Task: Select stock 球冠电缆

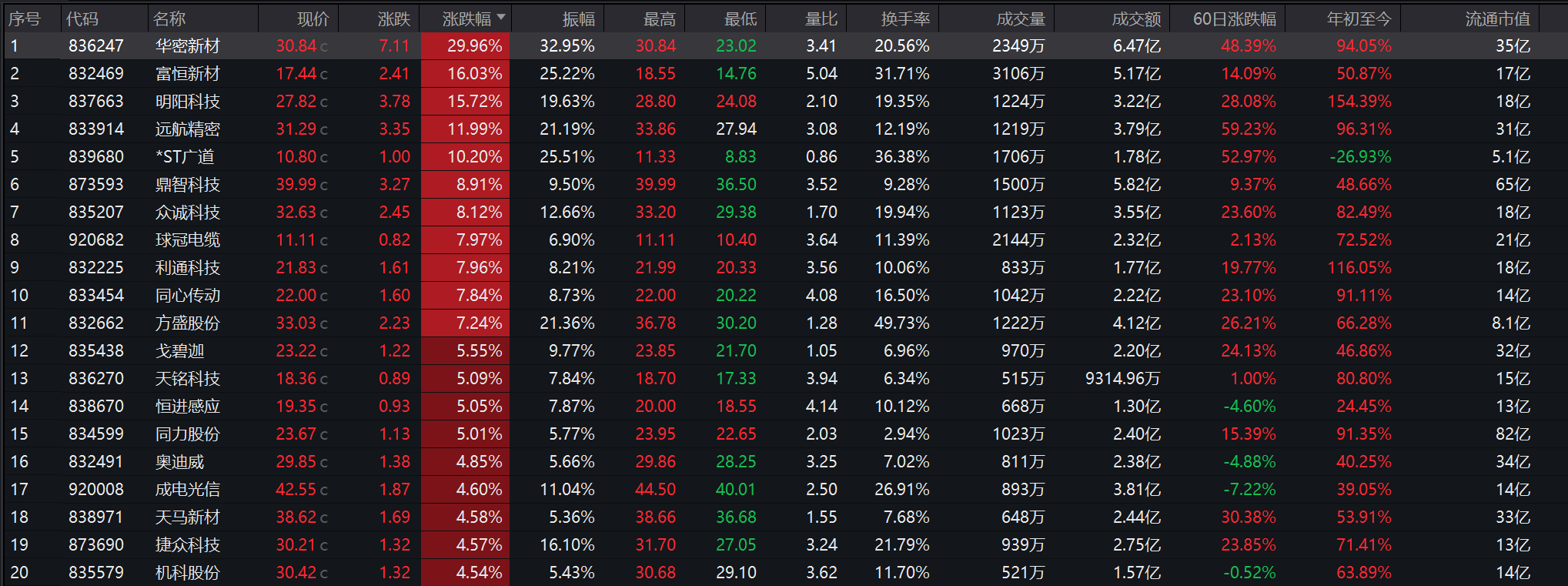Action: pos(188,240)
